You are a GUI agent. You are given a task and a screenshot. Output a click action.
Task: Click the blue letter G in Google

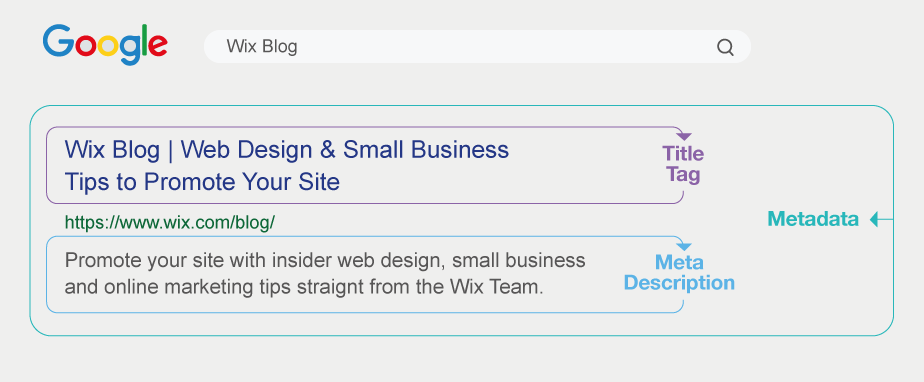(58, 41)
